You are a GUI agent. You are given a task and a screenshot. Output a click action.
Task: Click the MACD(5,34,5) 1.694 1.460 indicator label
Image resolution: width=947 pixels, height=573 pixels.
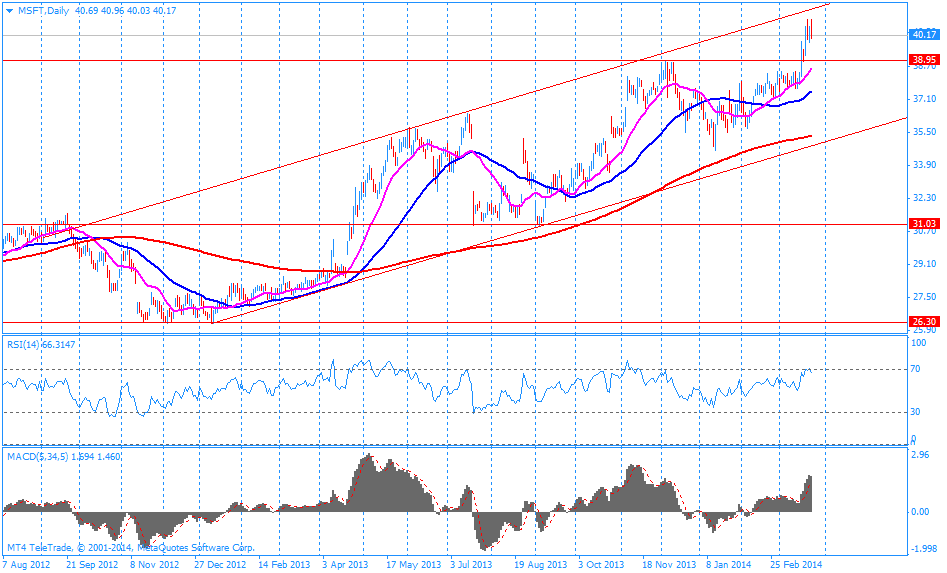pyautogui.click(x=63, y=456)
